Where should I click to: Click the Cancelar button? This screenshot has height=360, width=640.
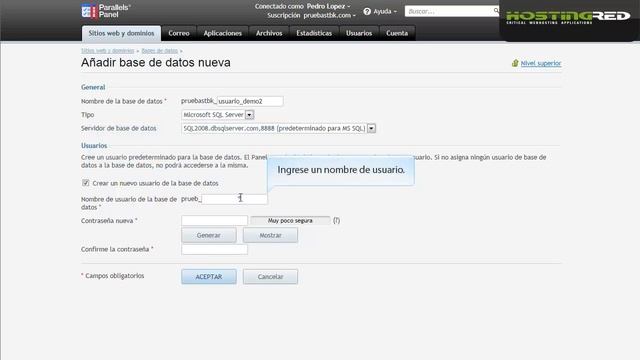(270, 277)
